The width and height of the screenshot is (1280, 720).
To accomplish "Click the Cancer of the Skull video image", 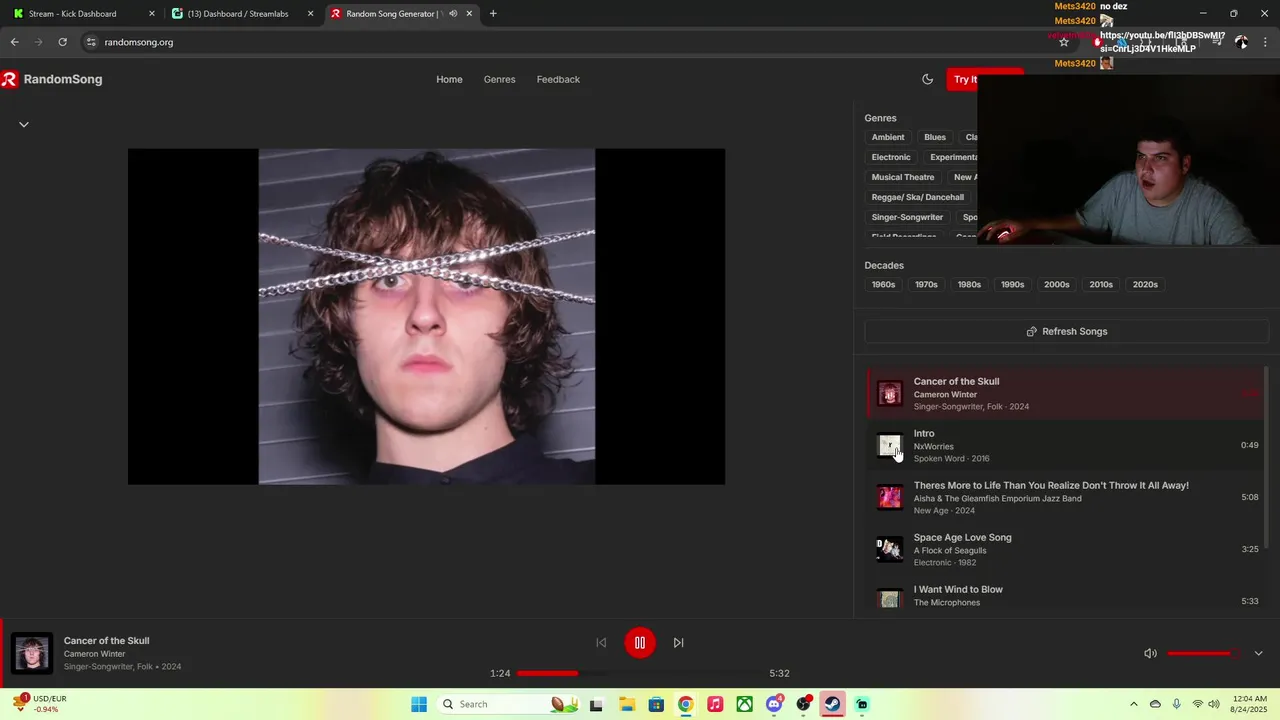I will [426, 316].
